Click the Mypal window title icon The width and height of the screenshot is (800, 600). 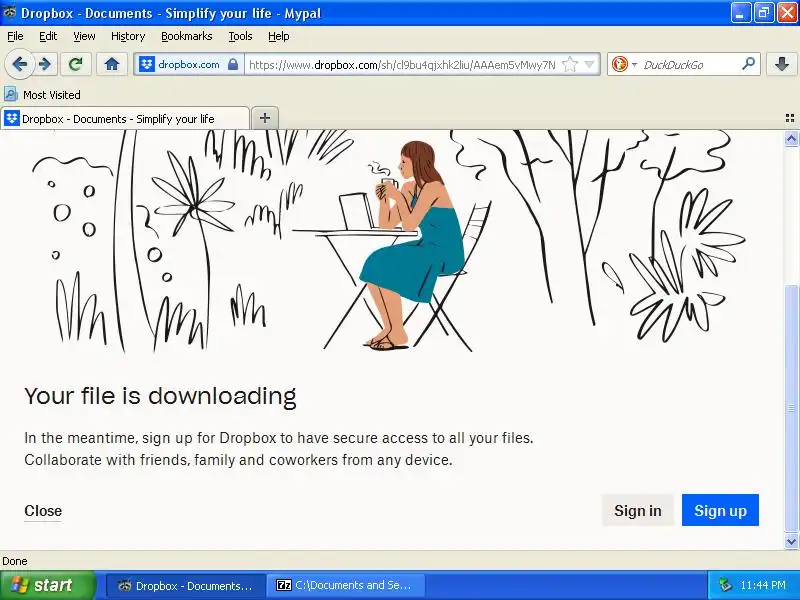(10, 13)
